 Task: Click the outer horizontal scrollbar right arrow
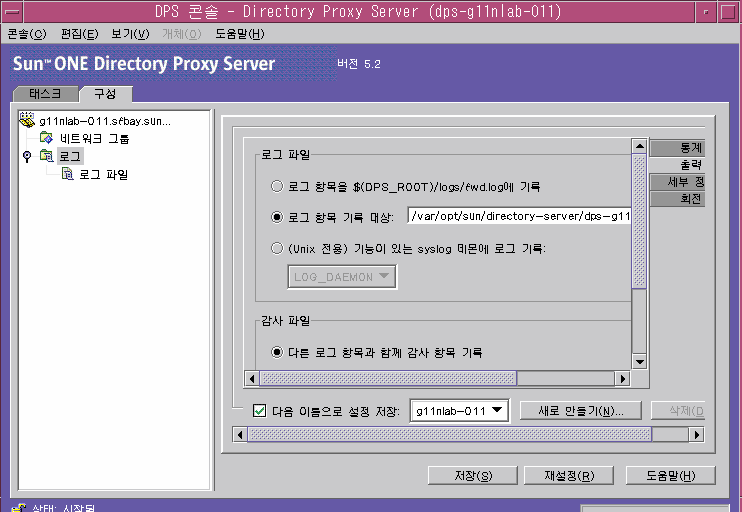pyautogui.click(x=697, y=434)
